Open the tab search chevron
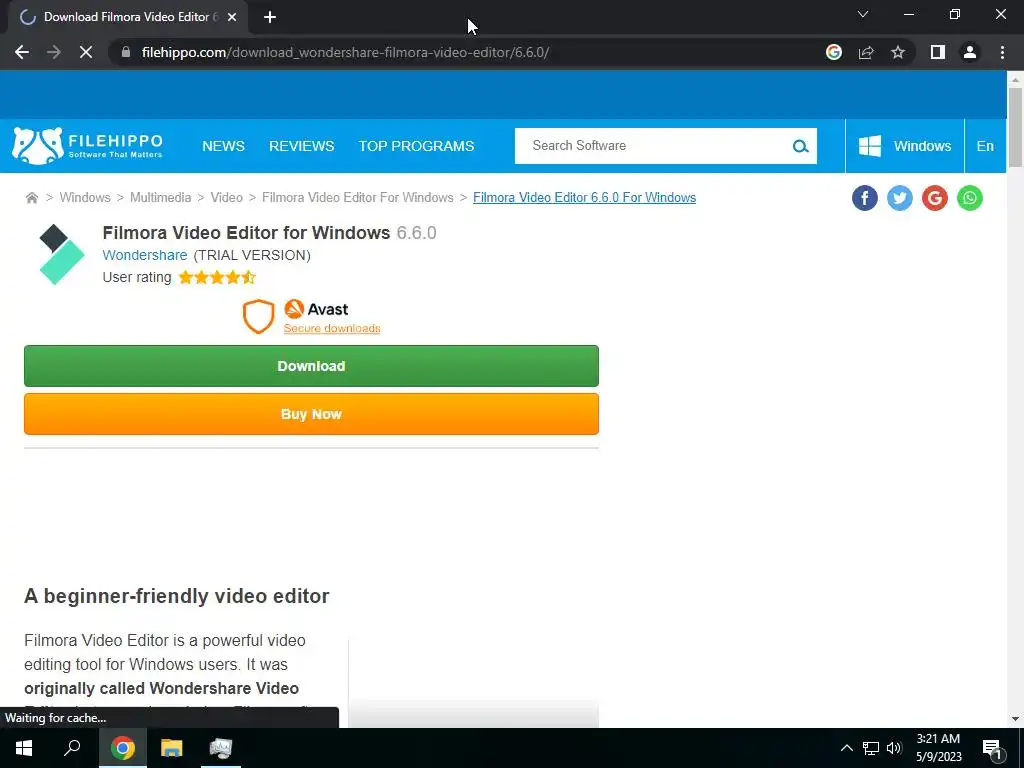1024x768 pixels. click(863, 14)
